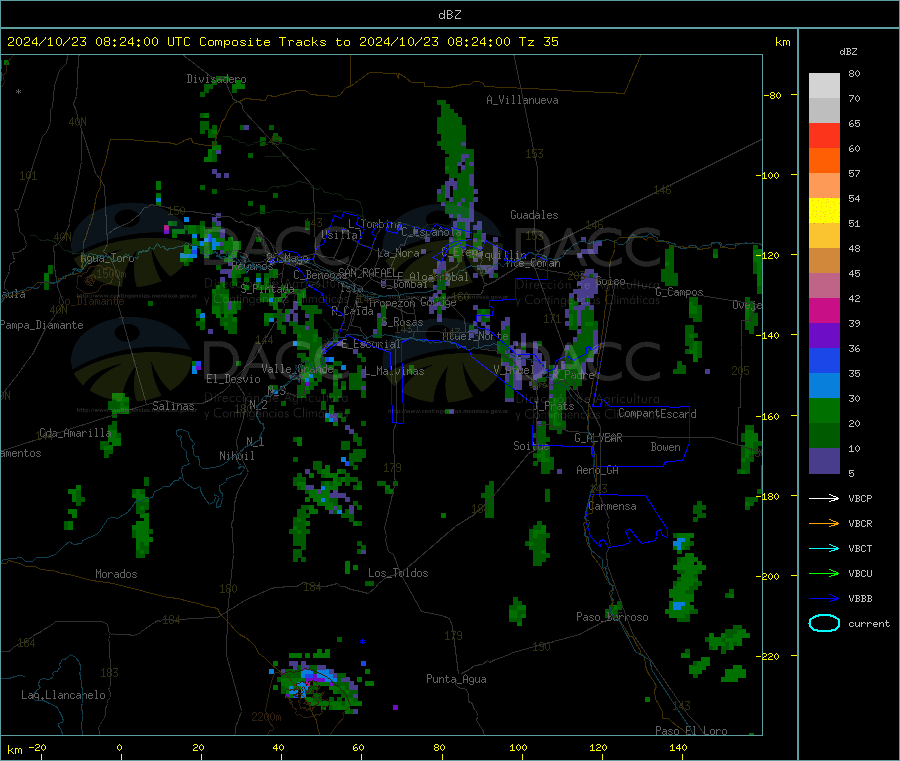The width and height of the screenshot is (900, 761).
Task: Click the G_ALVEAR place label
Action: (x=598, y=438)
